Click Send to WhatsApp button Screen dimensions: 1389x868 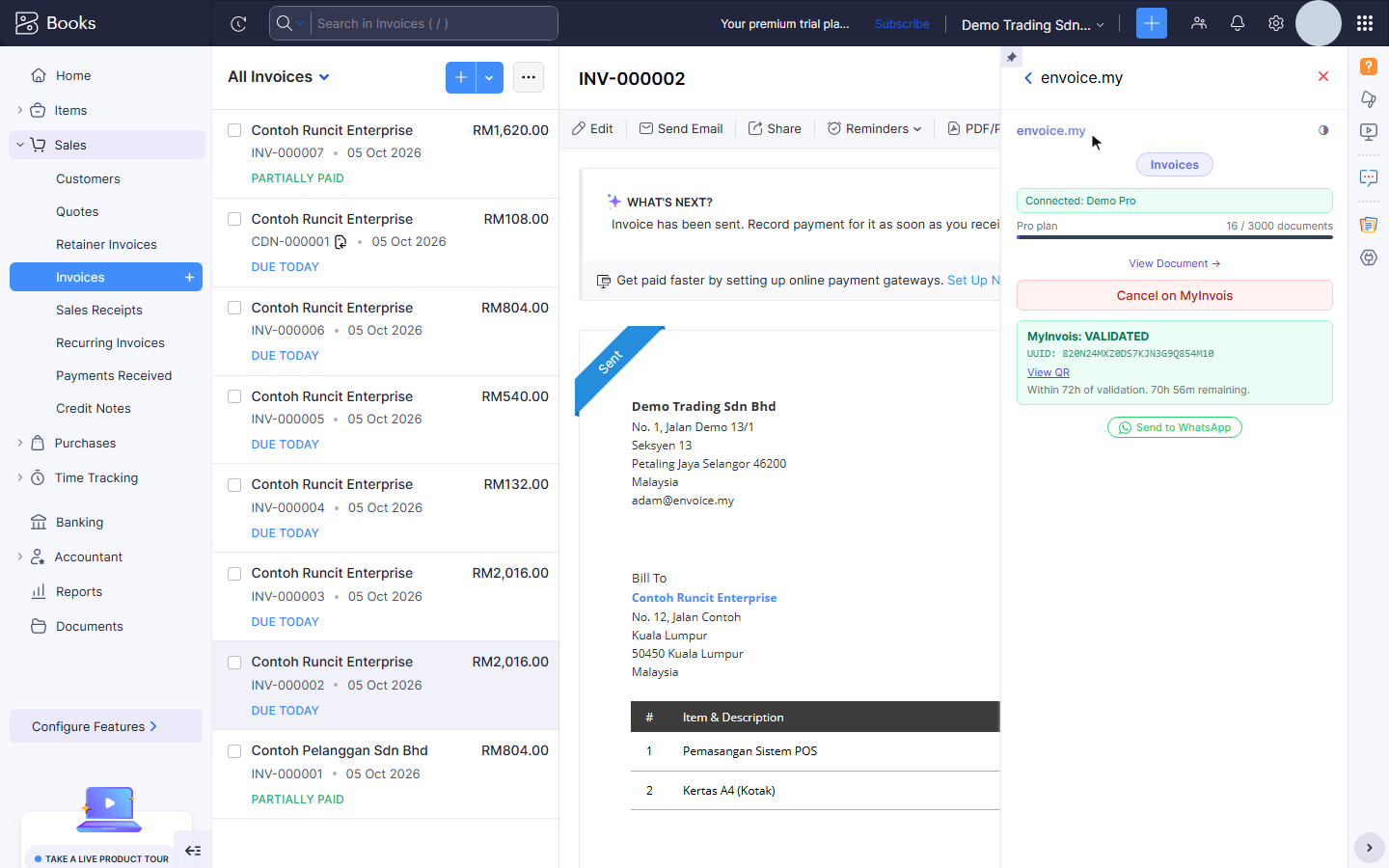tap(1175, 427)
